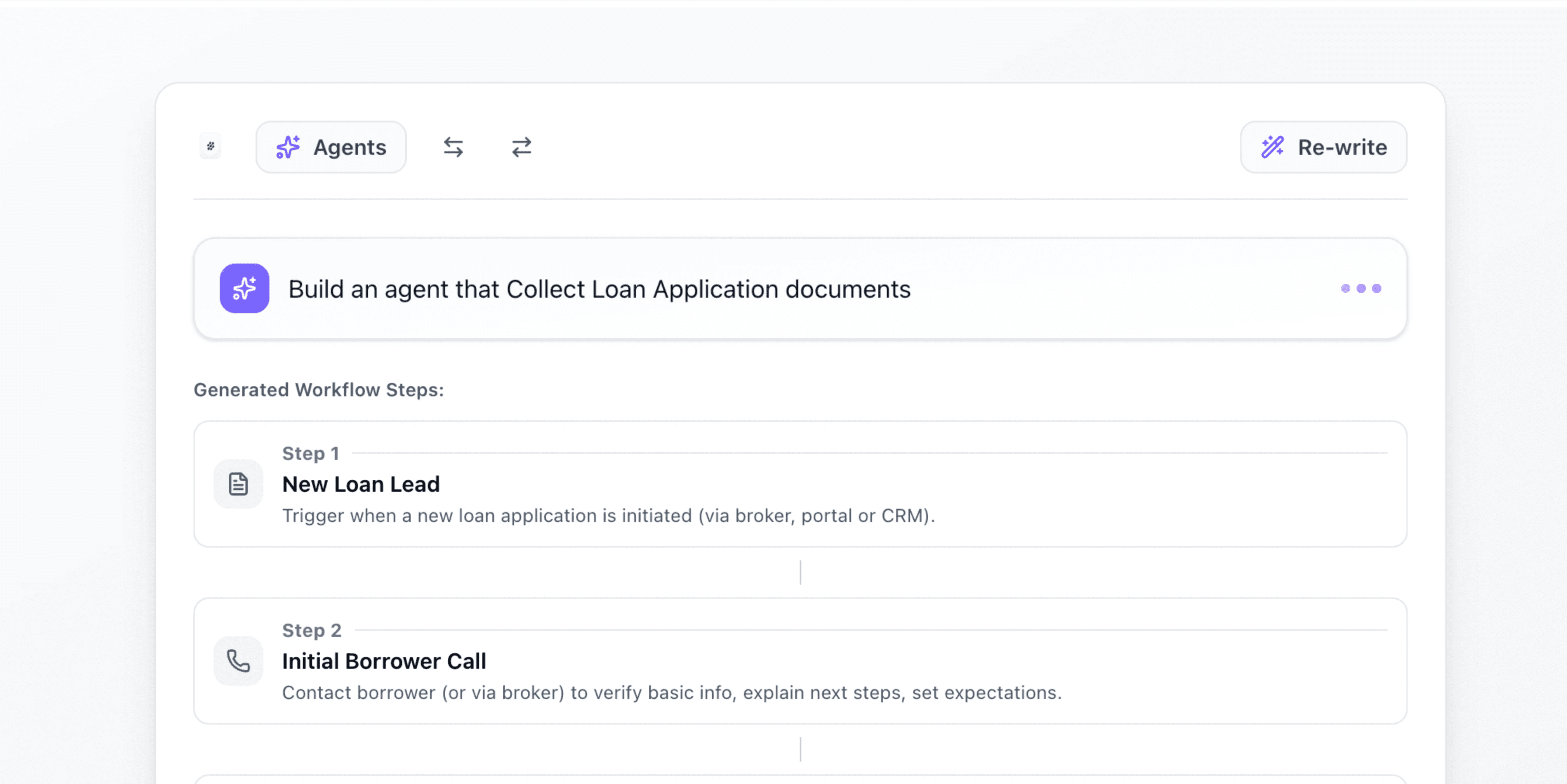1567x784 pixels.
Task: Click the magic wand Re-write icon
Action: coord(1272,147)
